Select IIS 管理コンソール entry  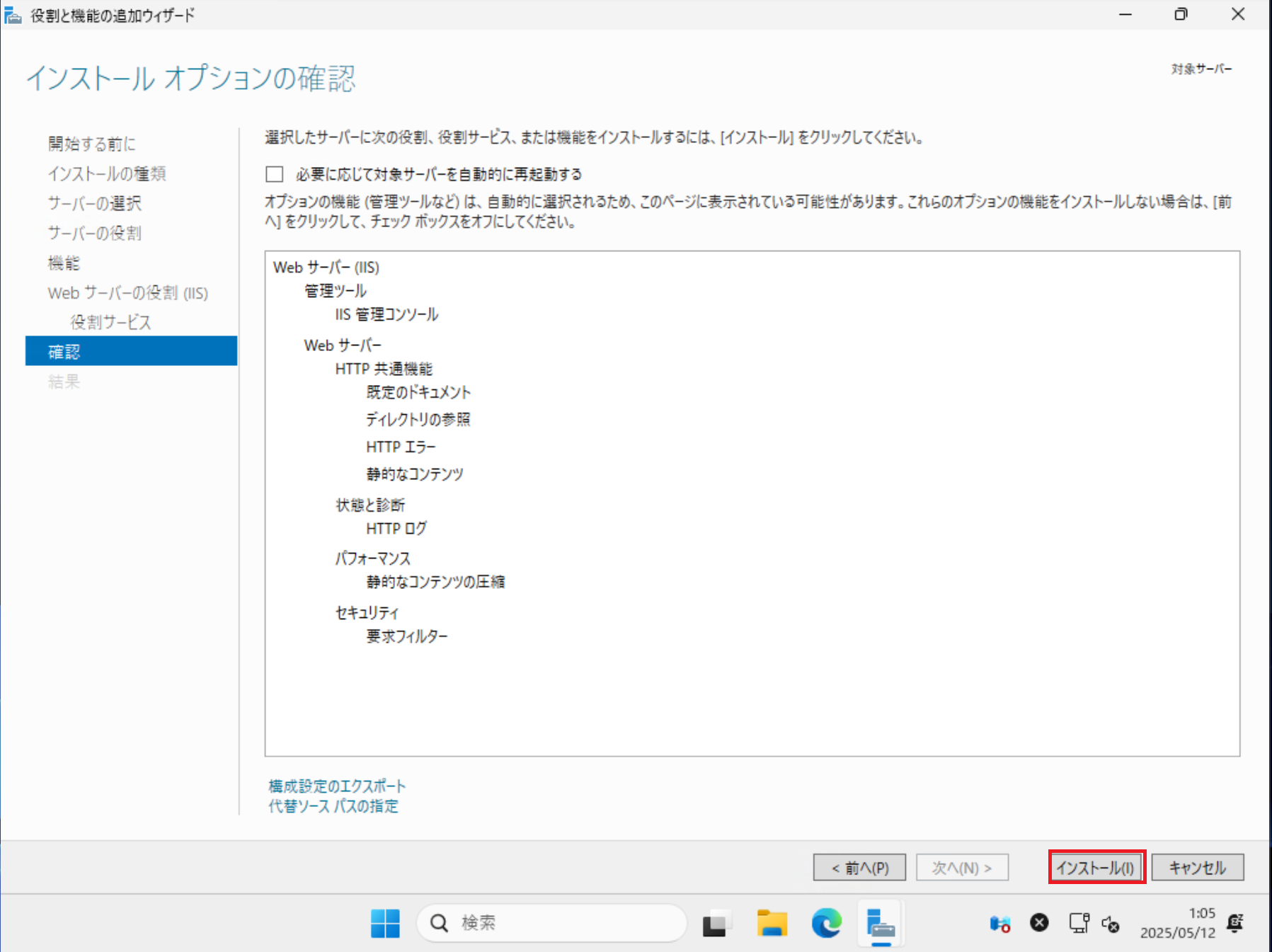[x=386, y=314]
